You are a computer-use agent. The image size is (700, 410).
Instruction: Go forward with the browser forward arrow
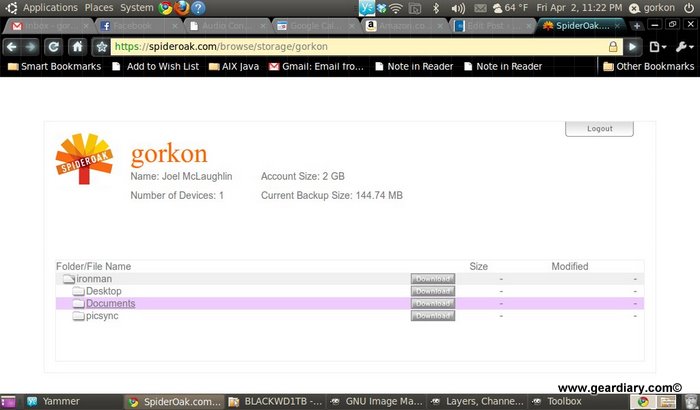tap(30, 46)
